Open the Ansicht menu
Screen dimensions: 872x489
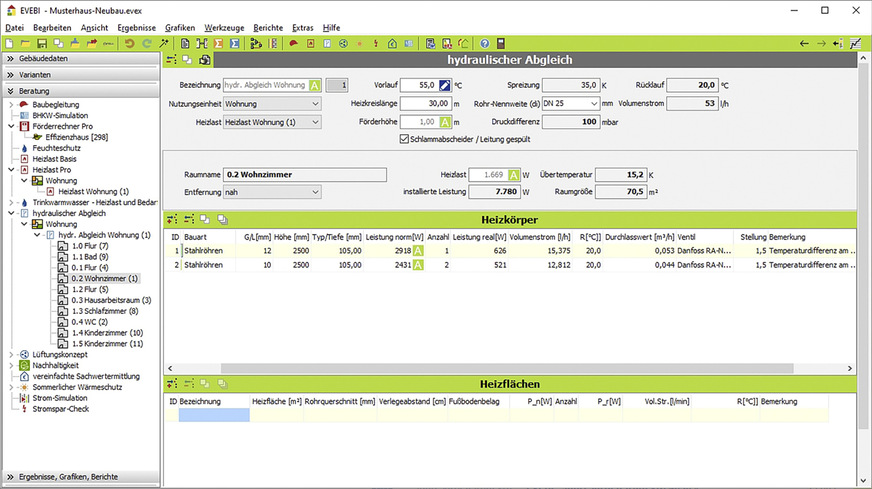[x=95, y=28]
